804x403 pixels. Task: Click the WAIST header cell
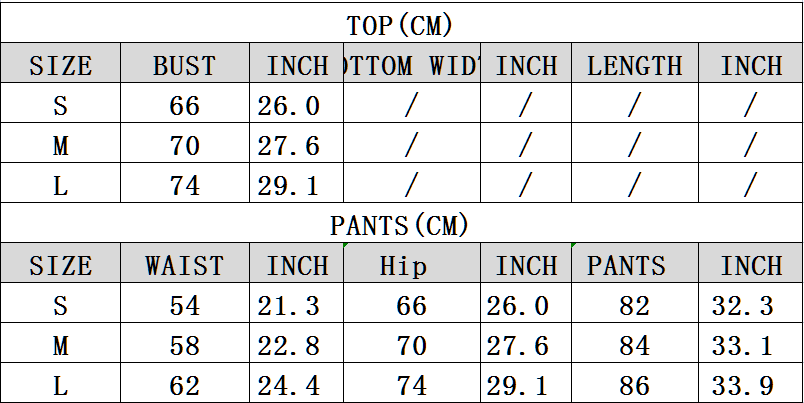click(185, 263)
